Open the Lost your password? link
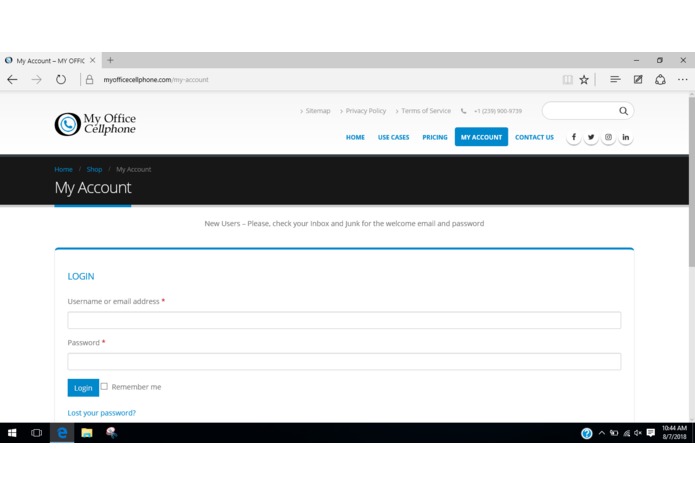The image size is (695, 494). coord(102,413)
